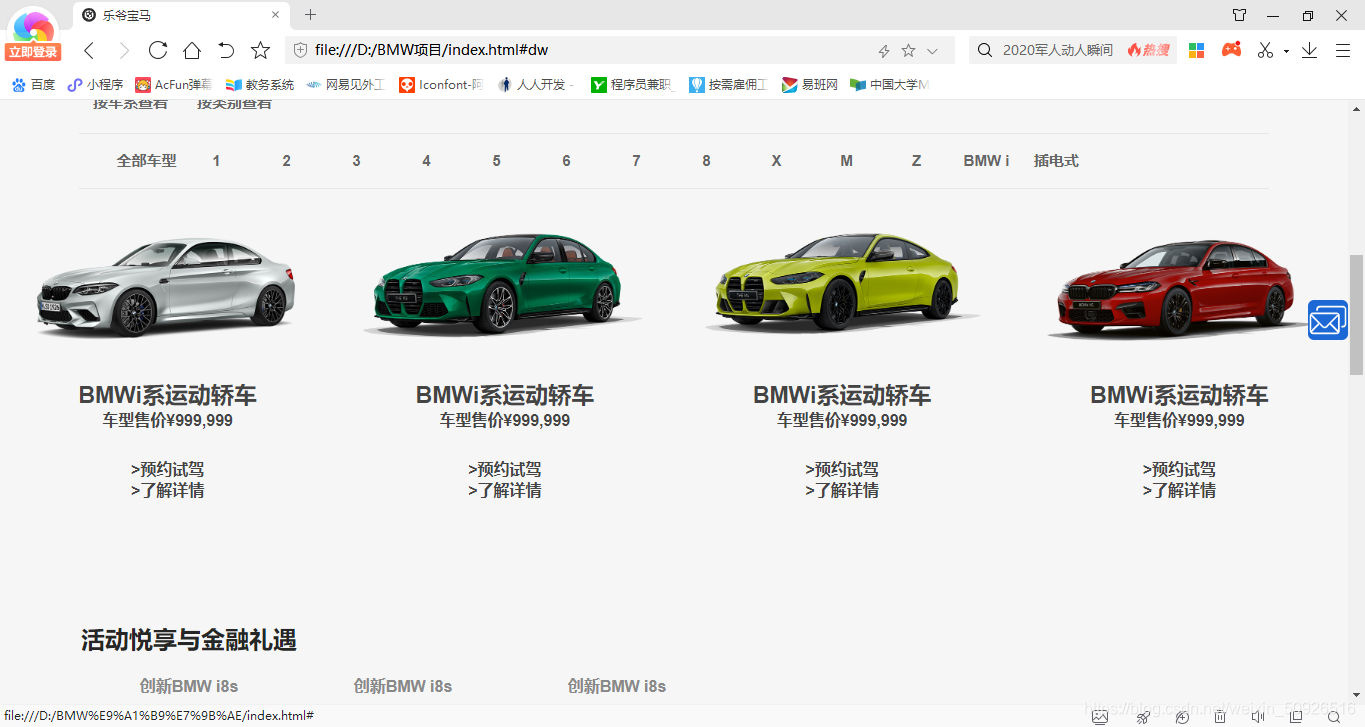Open the 教务系统 bookmark

pyautogui.click(x=260, y=85)
